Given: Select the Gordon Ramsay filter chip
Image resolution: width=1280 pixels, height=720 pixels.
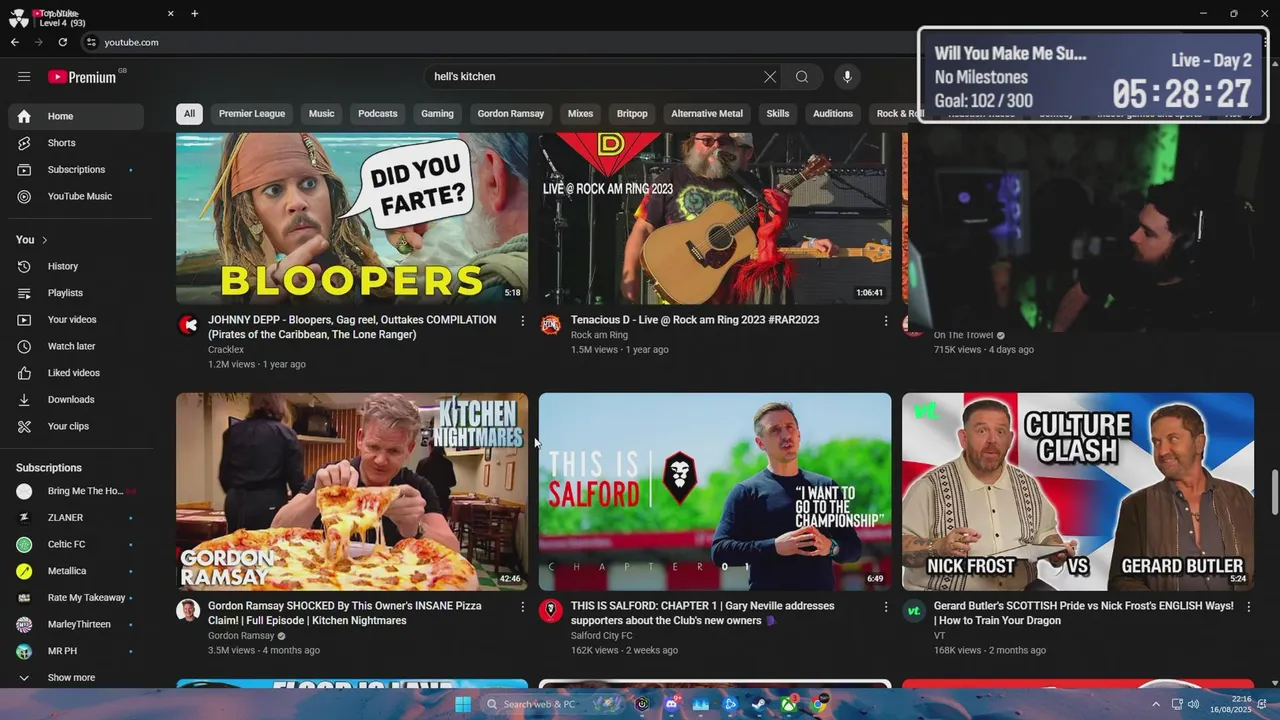Looking at the screenshot, I should (511, 114).
